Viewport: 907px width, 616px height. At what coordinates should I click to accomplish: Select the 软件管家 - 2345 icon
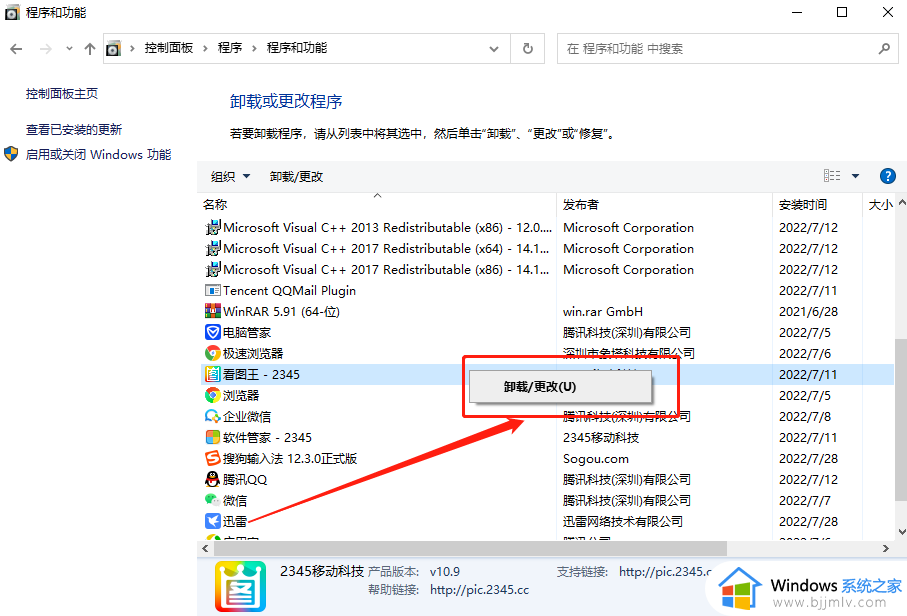213,437
